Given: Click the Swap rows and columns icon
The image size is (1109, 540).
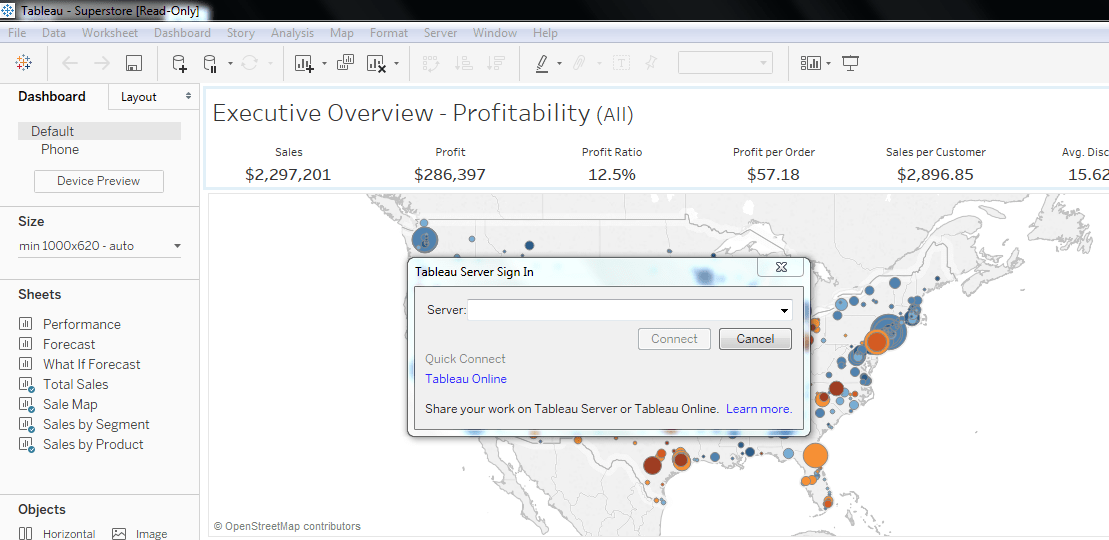Looking at the screenshot, I should click(431, 64).
